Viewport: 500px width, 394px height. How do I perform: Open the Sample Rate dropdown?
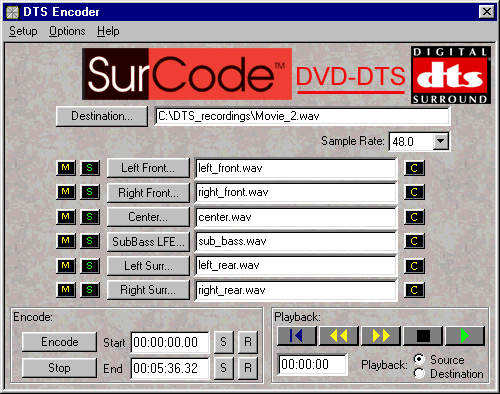point(440,141)
